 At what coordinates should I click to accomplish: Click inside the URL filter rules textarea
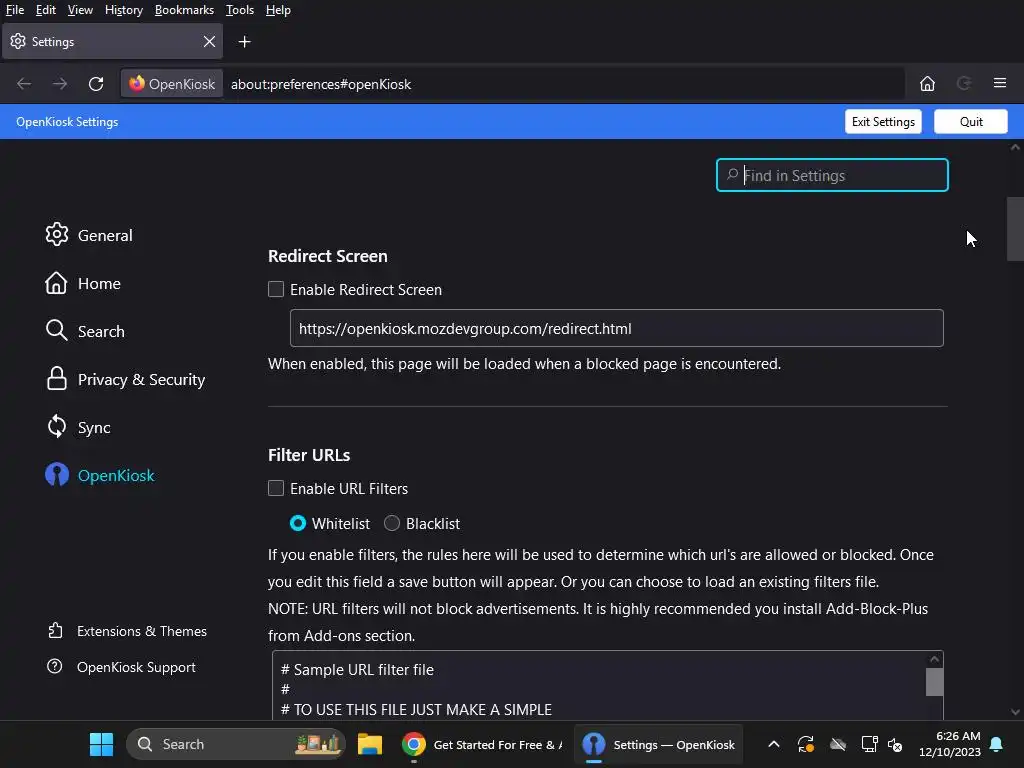click(599, 686)
